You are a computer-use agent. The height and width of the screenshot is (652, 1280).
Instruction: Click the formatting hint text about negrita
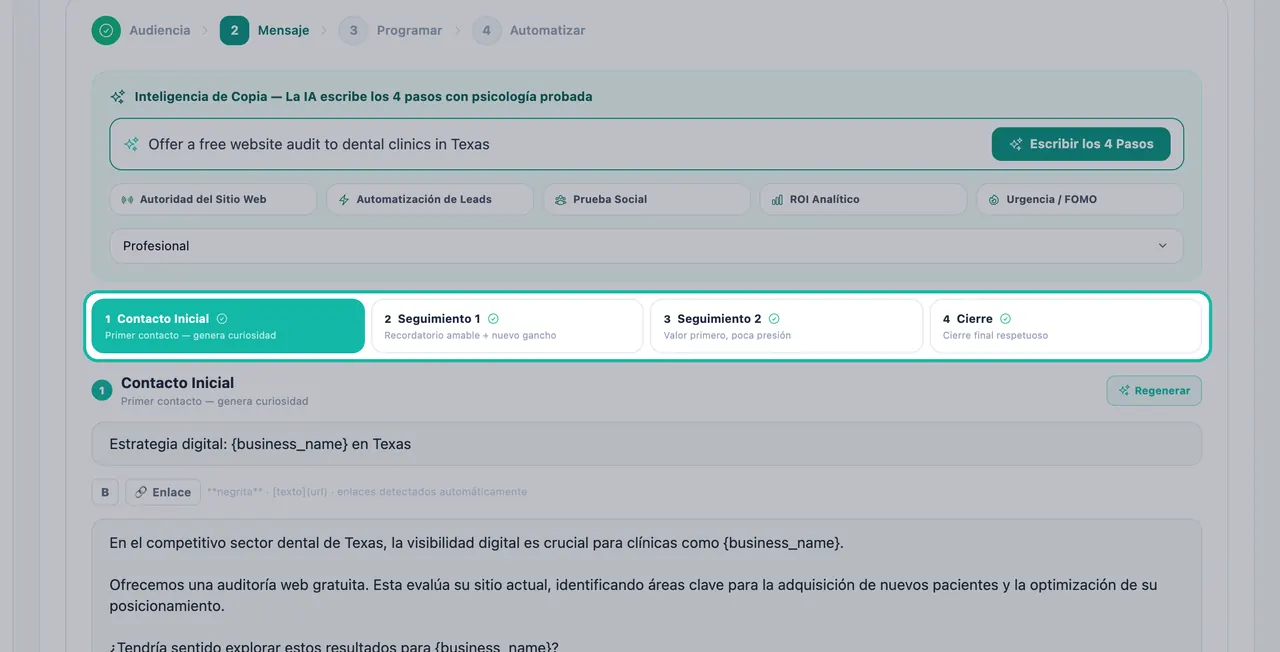367,492
